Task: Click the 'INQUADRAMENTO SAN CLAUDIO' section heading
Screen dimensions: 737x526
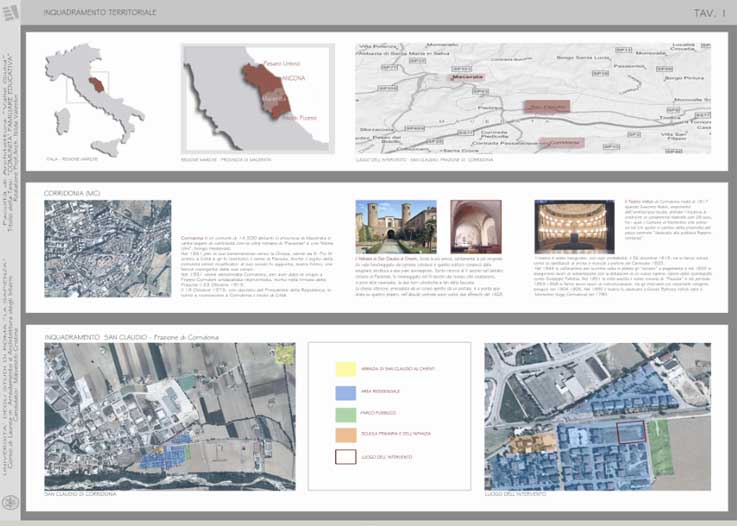Action: (132, 338)
